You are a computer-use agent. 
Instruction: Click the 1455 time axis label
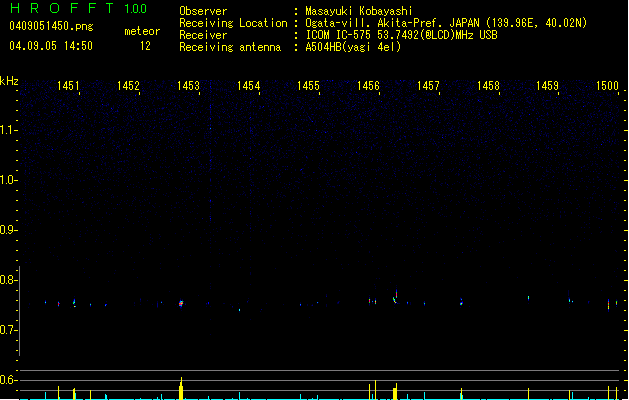coord(308,86)
